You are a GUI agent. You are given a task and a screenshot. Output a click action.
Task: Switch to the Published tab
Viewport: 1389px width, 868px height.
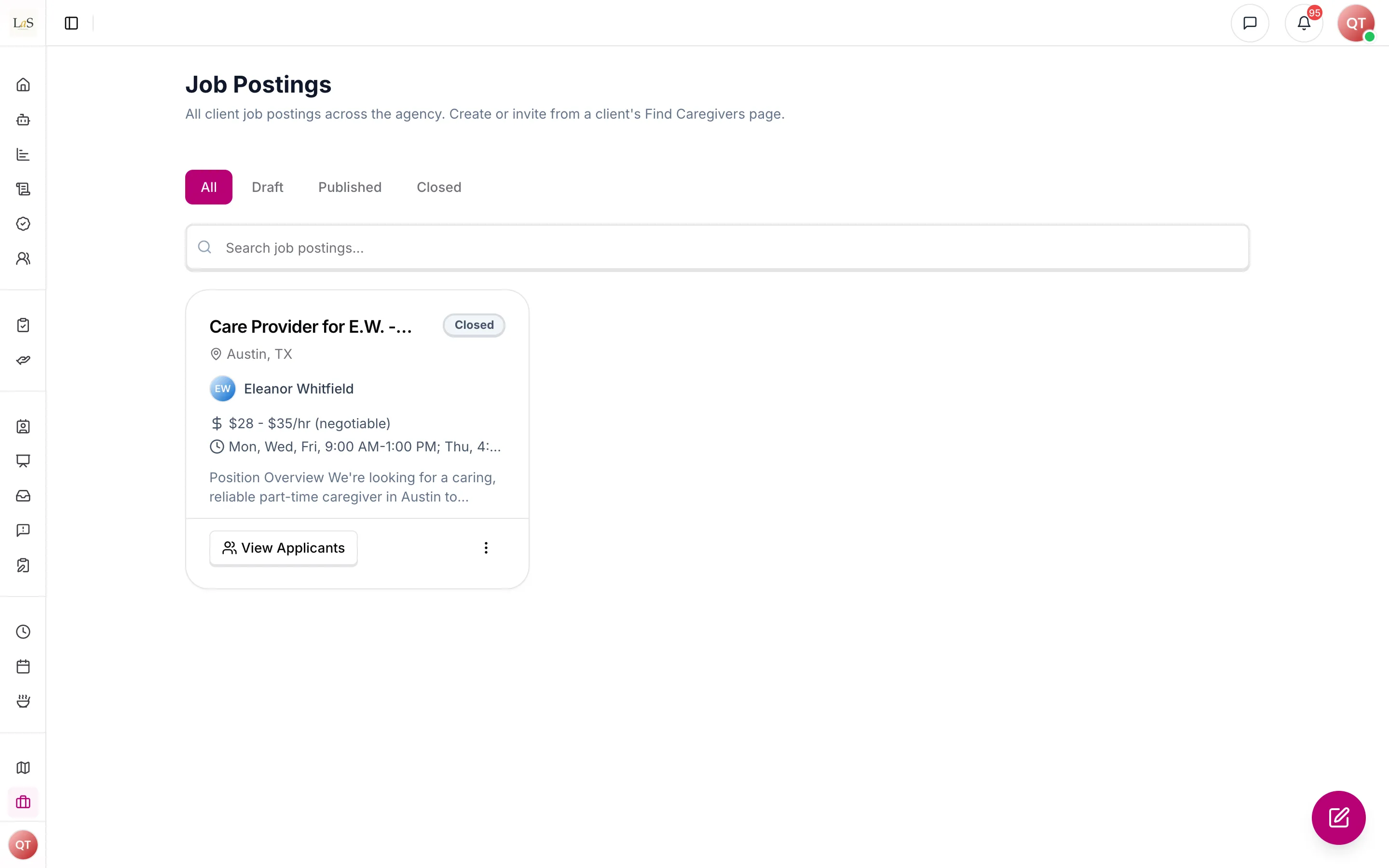[350, 187]
